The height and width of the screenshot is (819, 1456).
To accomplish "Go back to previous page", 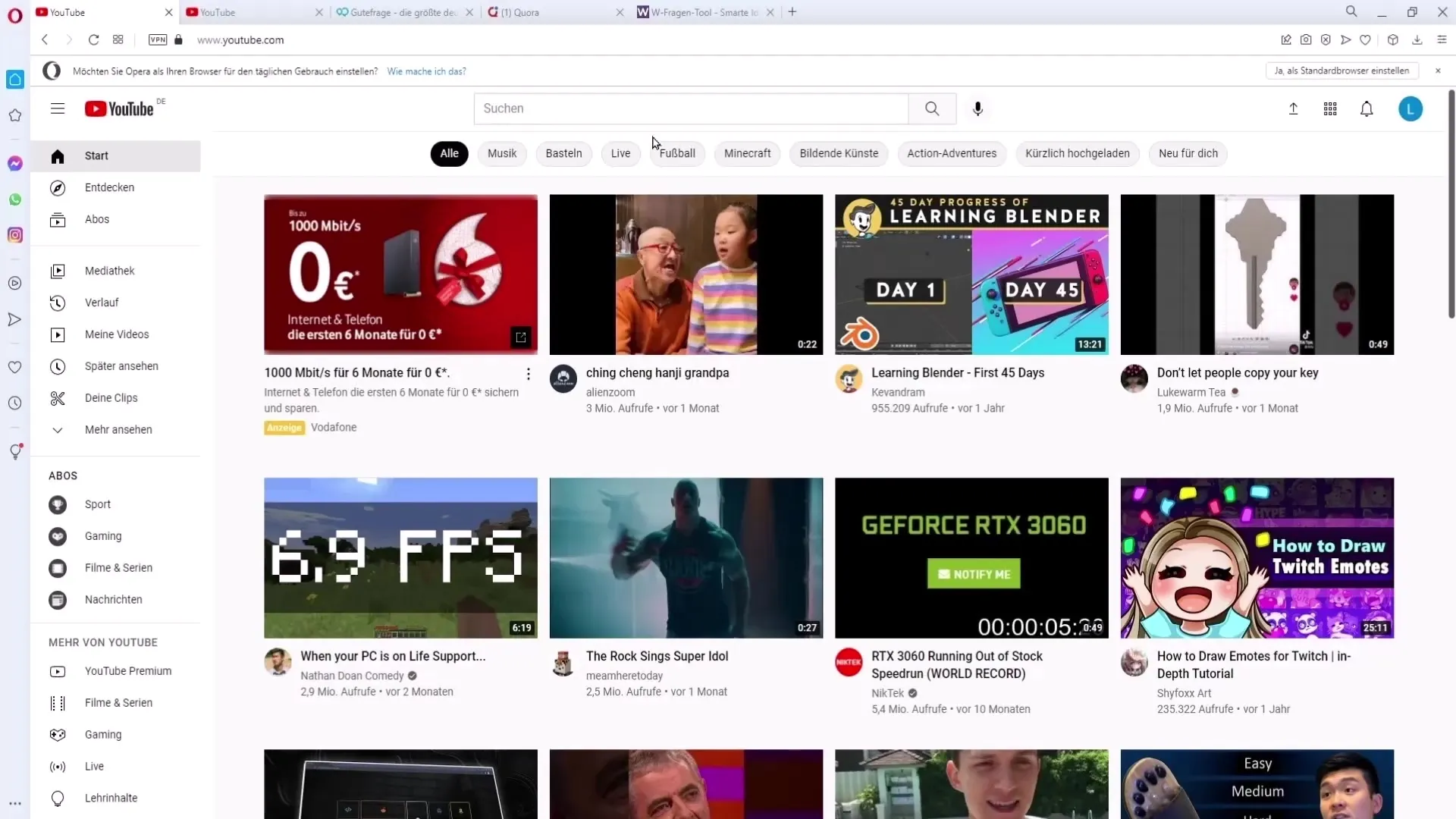I will [45, 39].
